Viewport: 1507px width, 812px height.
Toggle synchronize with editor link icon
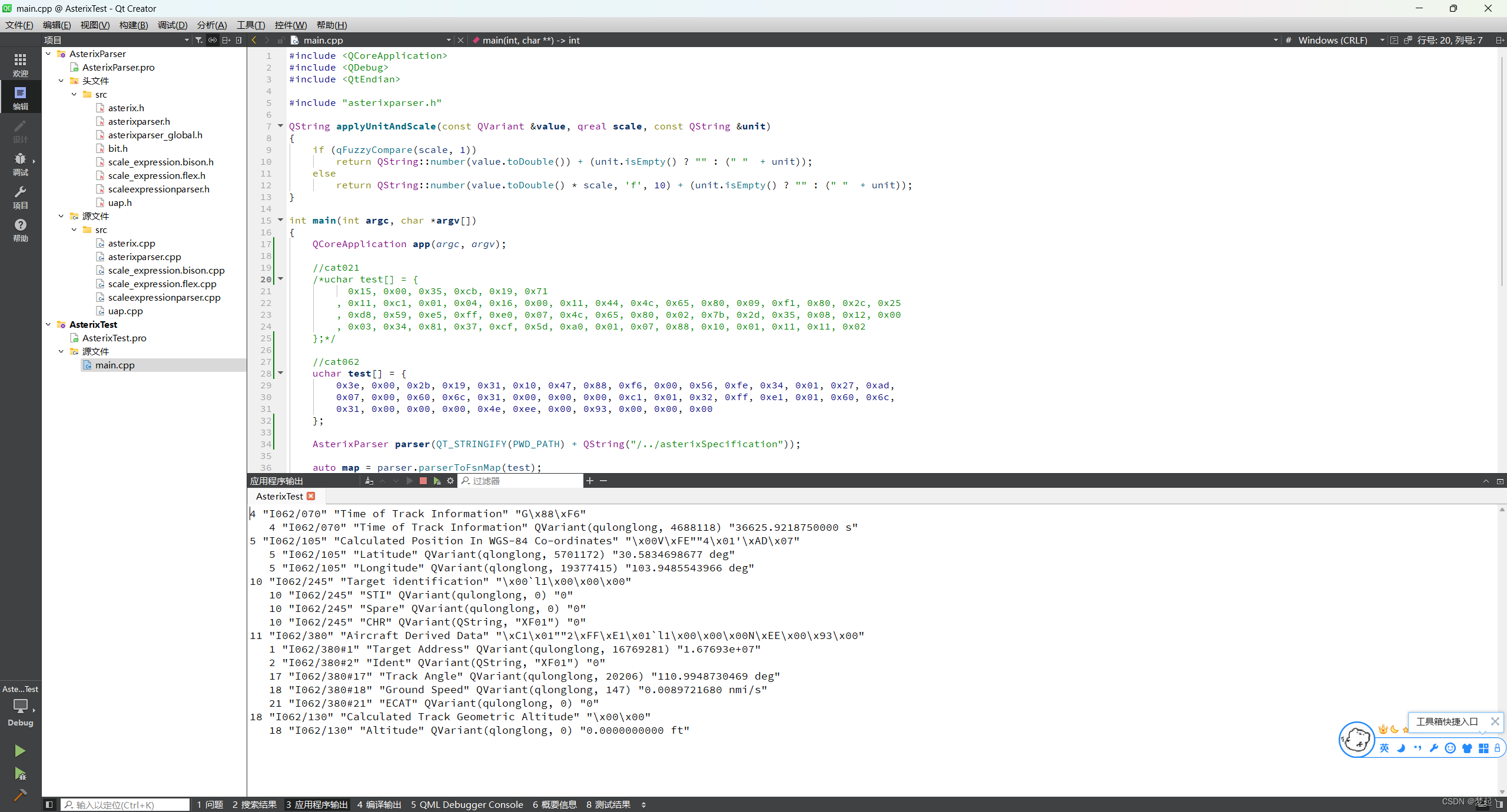coord(213,40)
